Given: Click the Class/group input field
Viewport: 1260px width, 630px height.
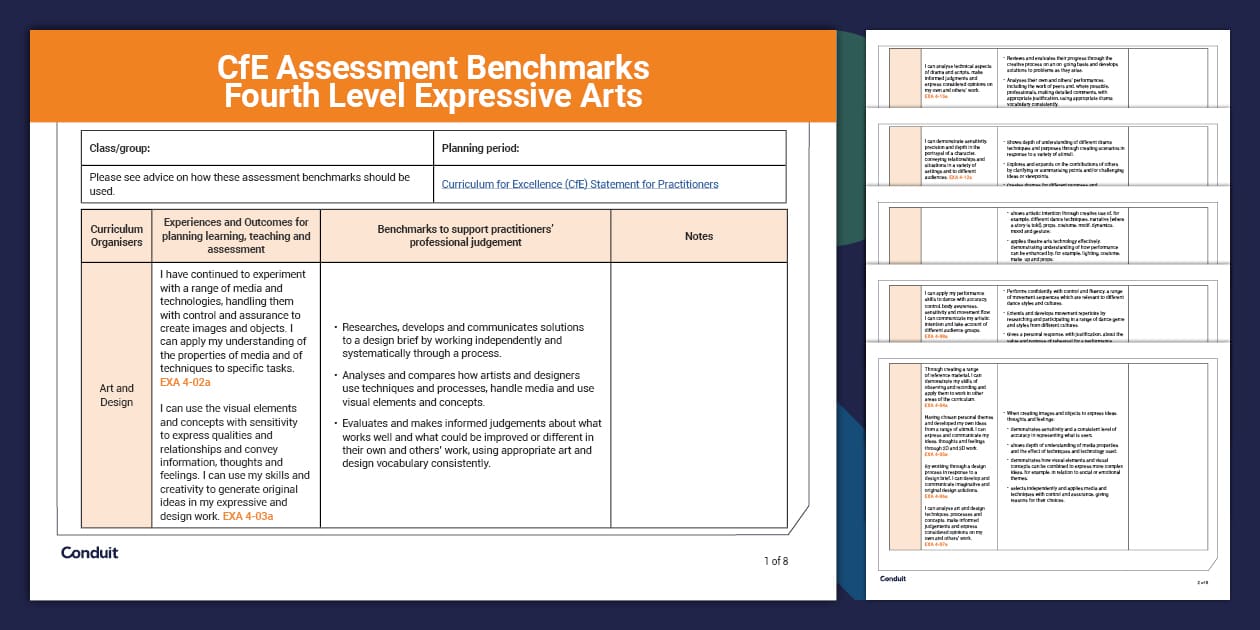Looking at the screenshot, I should pyautogui.click(x=256, y=147).
